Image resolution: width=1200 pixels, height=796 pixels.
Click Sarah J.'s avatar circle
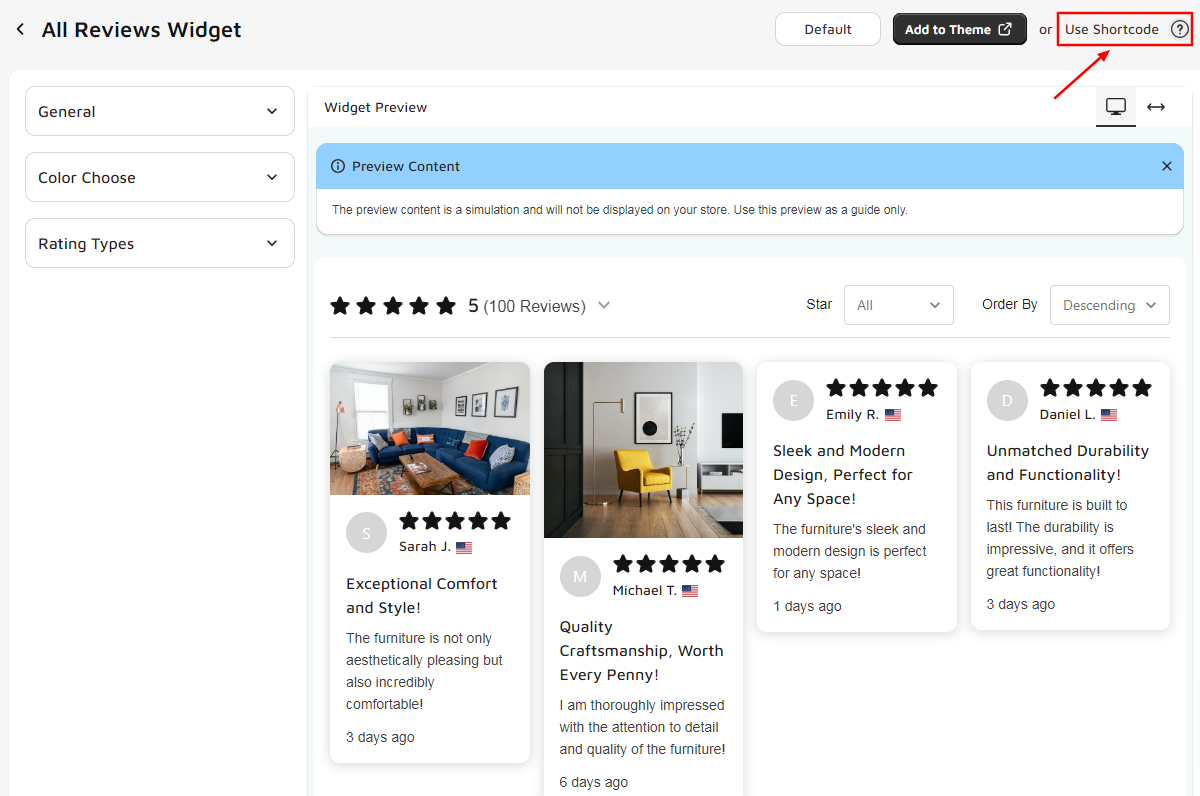(366, 533)
